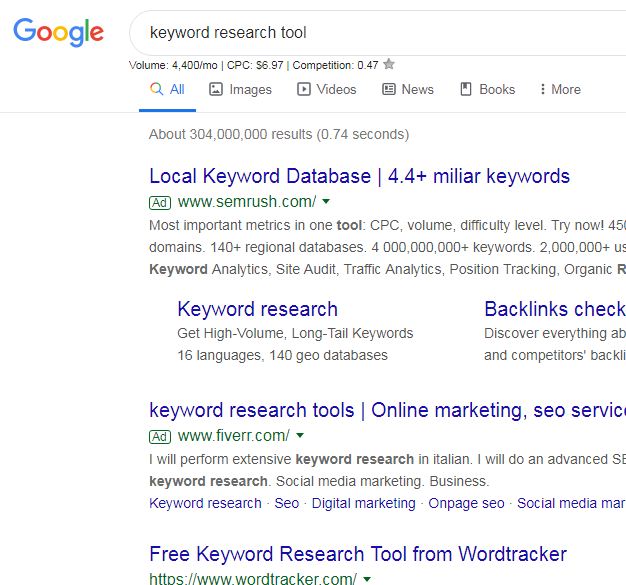This screenshot has height=585, width=626.
Task: Open the Local Keyword Database ad title
Action: [359, 176]
